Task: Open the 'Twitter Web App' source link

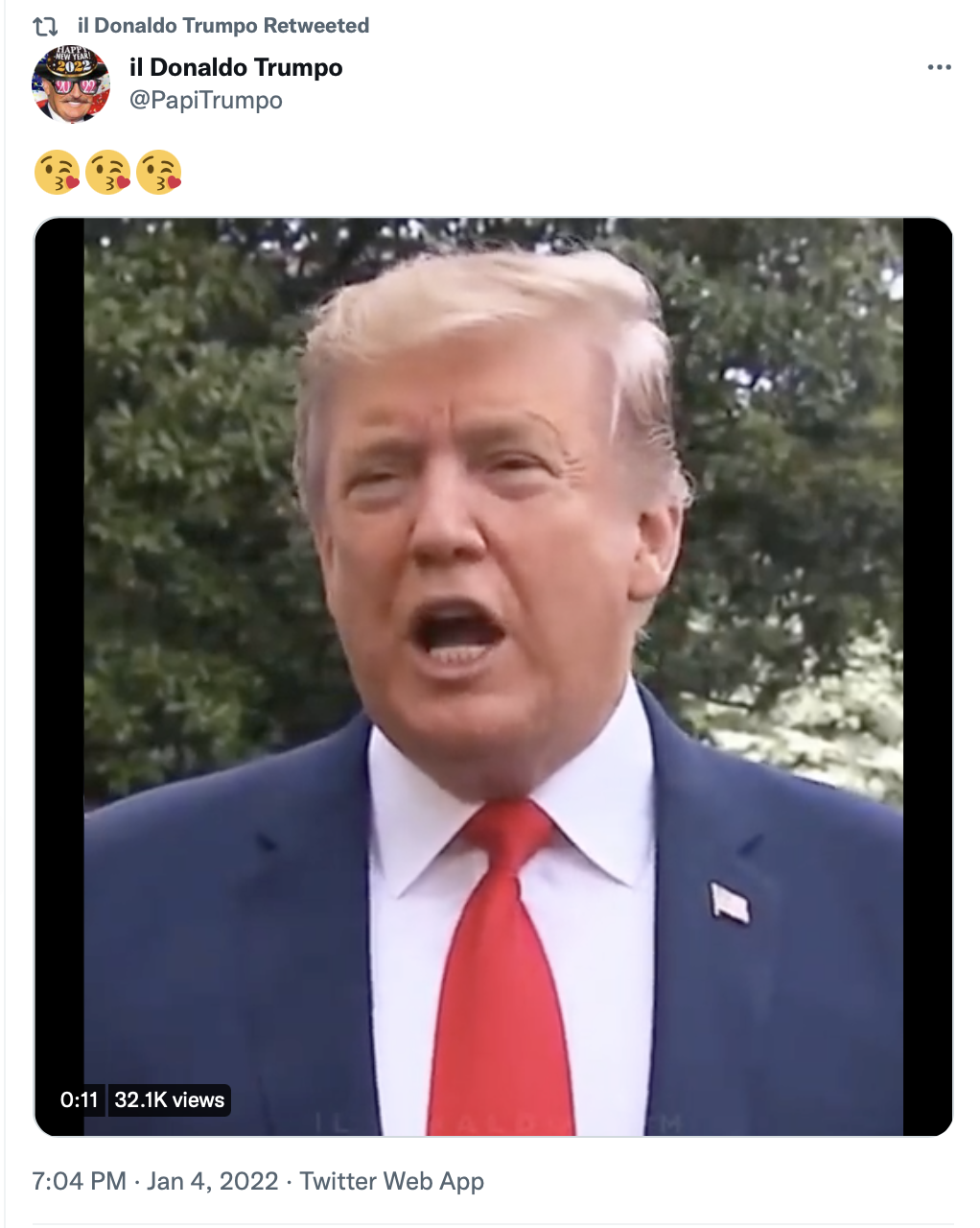Action: [x=392, y=1181]
